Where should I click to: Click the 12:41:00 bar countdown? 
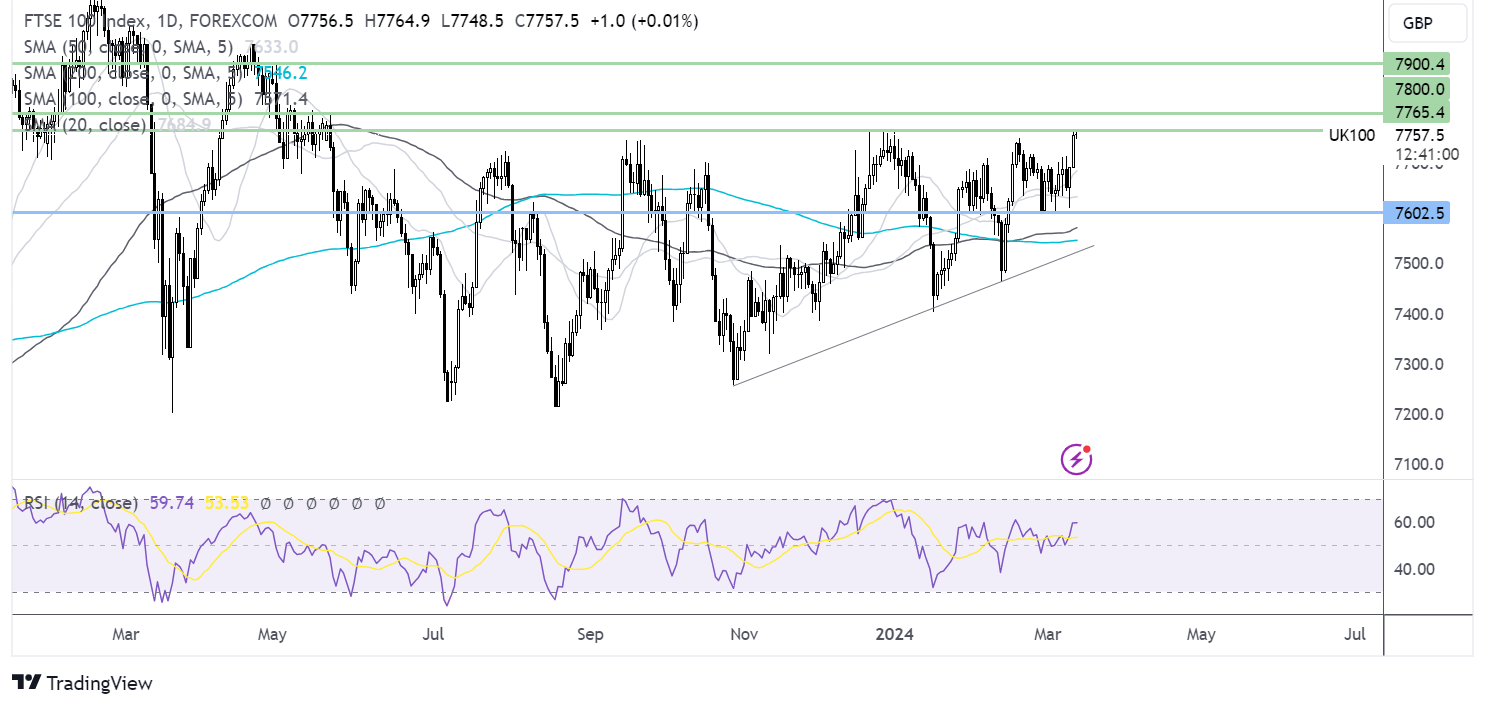[x=1427, y=154]
